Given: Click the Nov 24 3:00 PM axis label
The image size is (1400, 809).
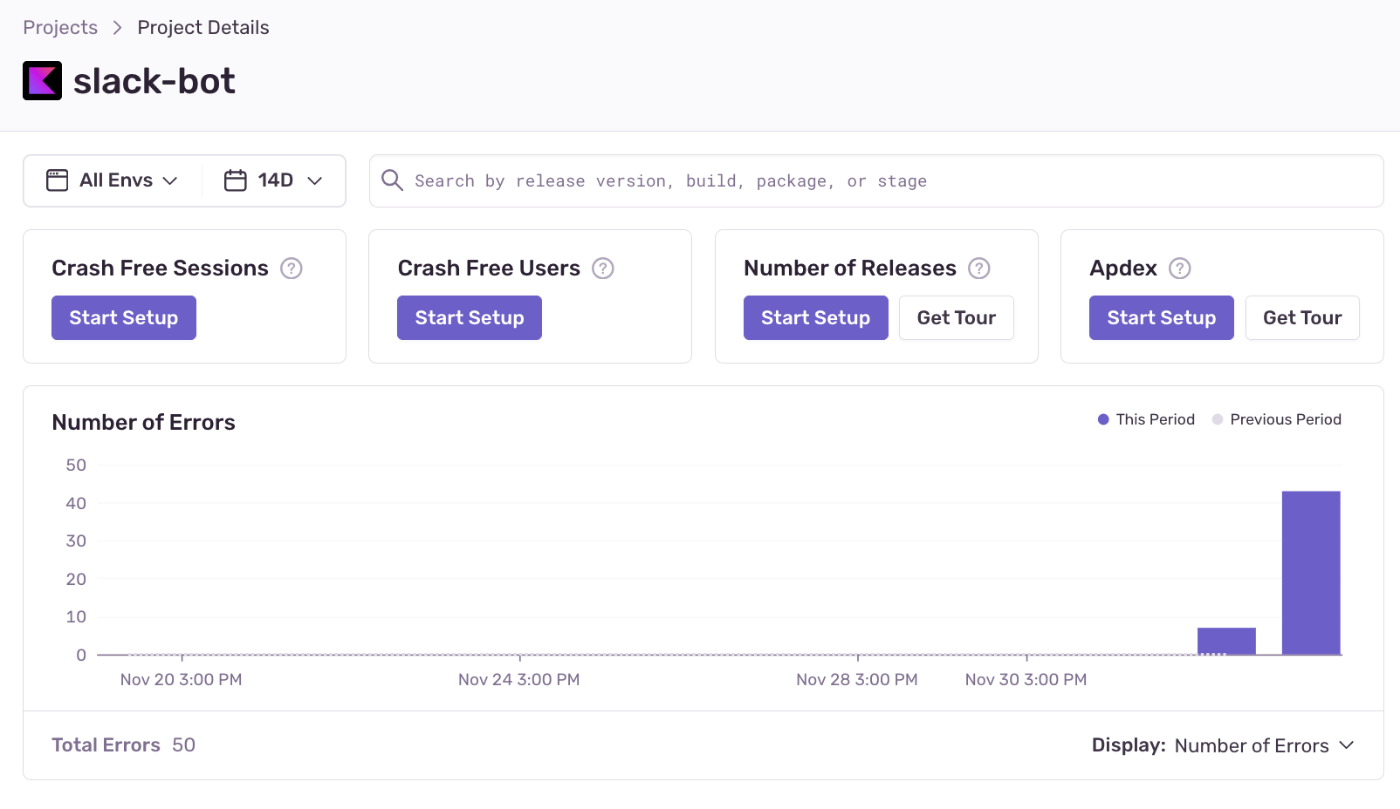Looking at the screenshot, I should 519,680.
